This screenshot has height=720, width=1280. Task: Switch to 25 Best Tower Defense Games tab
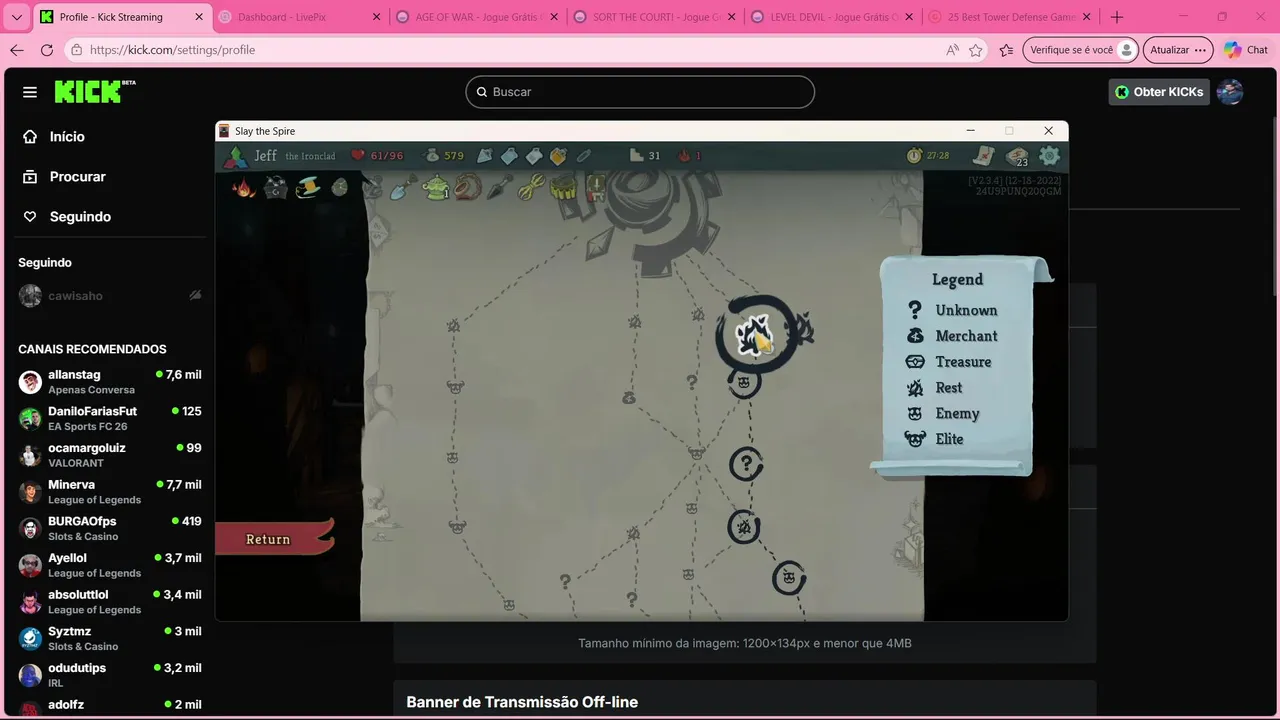[x=1011, y=17]
